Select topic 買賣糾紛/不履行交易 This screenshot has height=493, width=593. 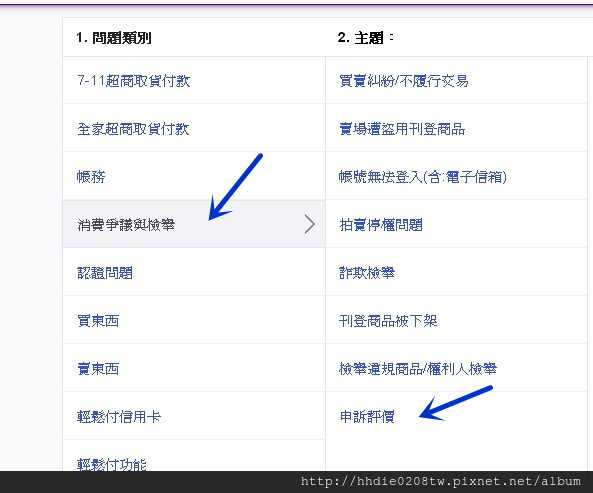[404, 81]
